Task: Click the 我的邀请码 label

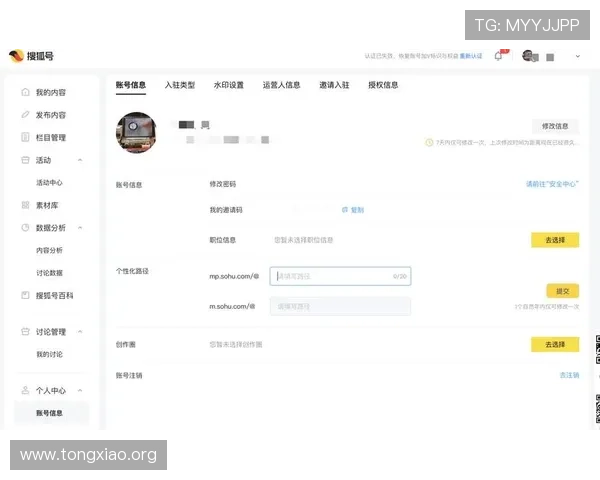Action: (226, 210)
